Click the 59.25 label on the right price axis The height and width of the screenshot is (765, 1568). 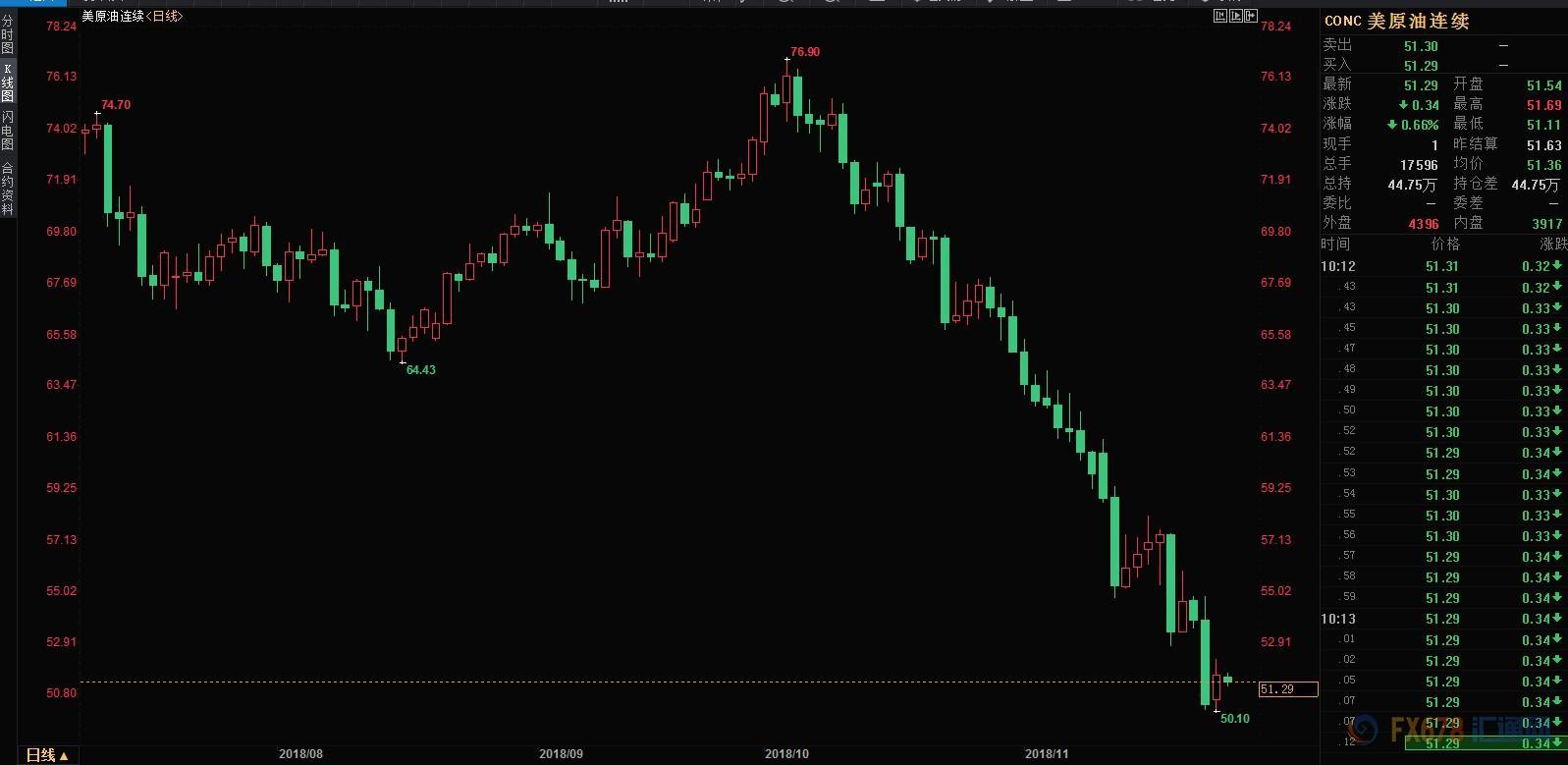pos(1275,488)
